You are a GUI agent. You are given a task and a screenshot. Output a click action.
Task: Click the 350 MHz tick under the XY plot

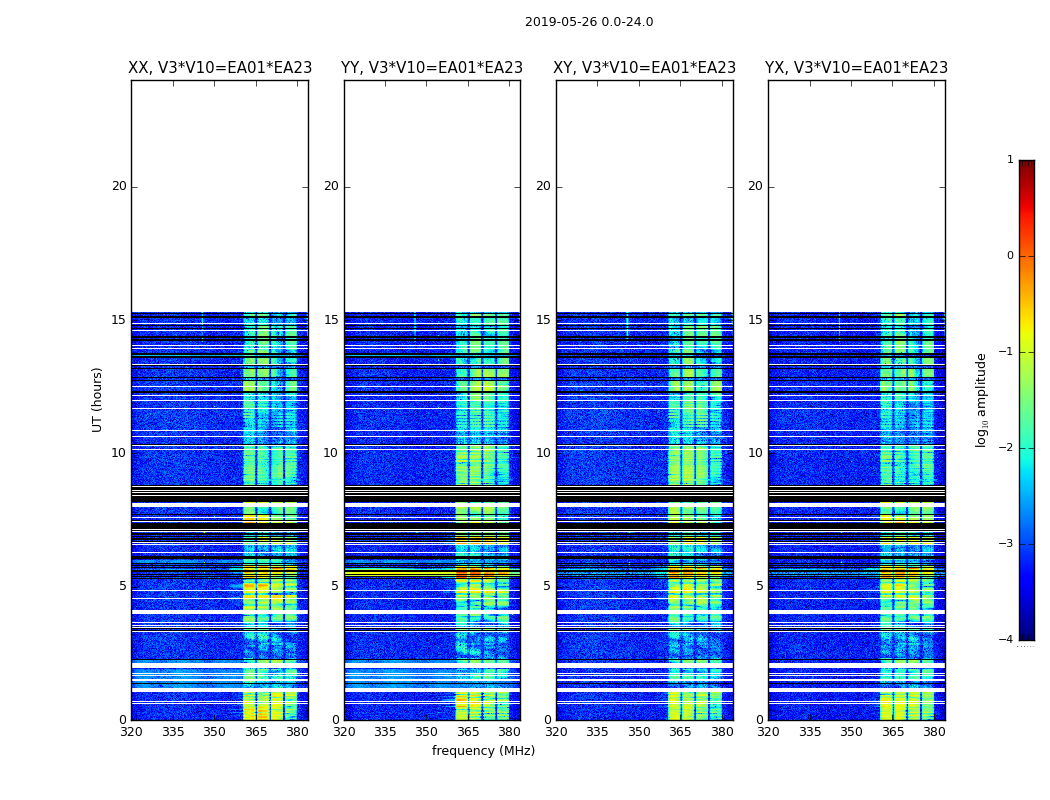tap(639, 732)
